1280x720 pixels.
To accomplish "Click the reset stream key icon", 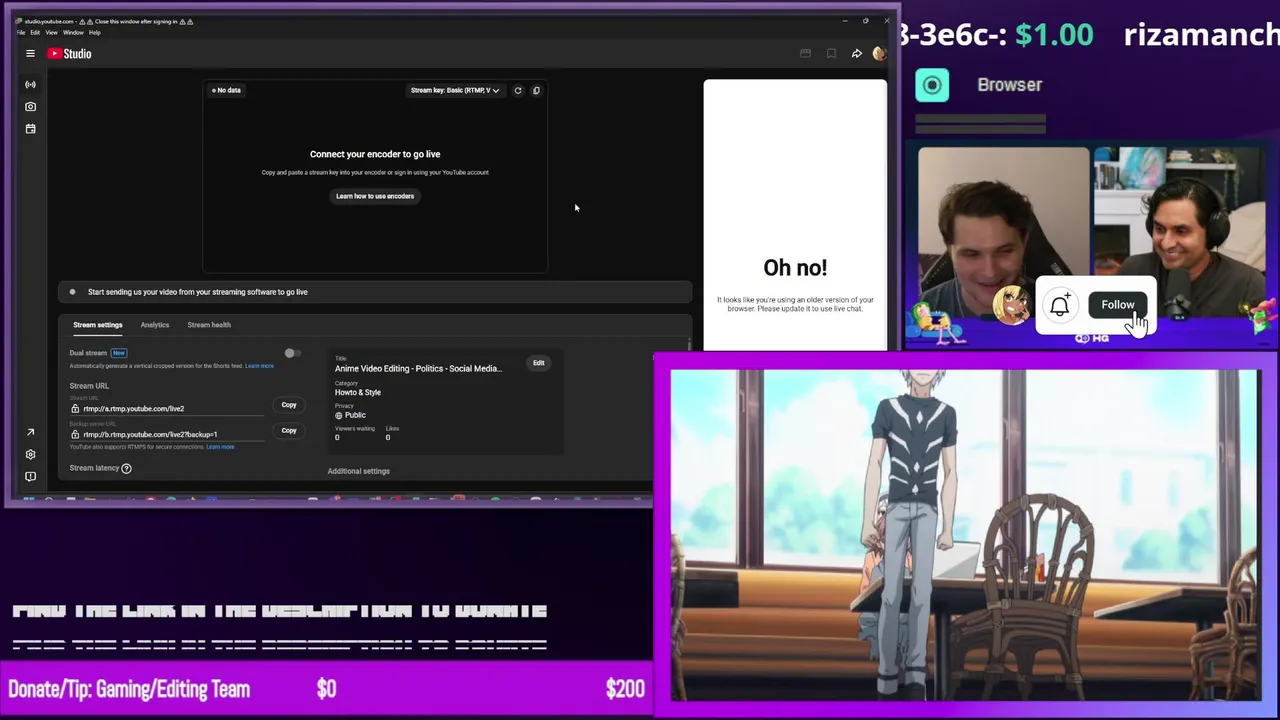I will coord(518,90).
